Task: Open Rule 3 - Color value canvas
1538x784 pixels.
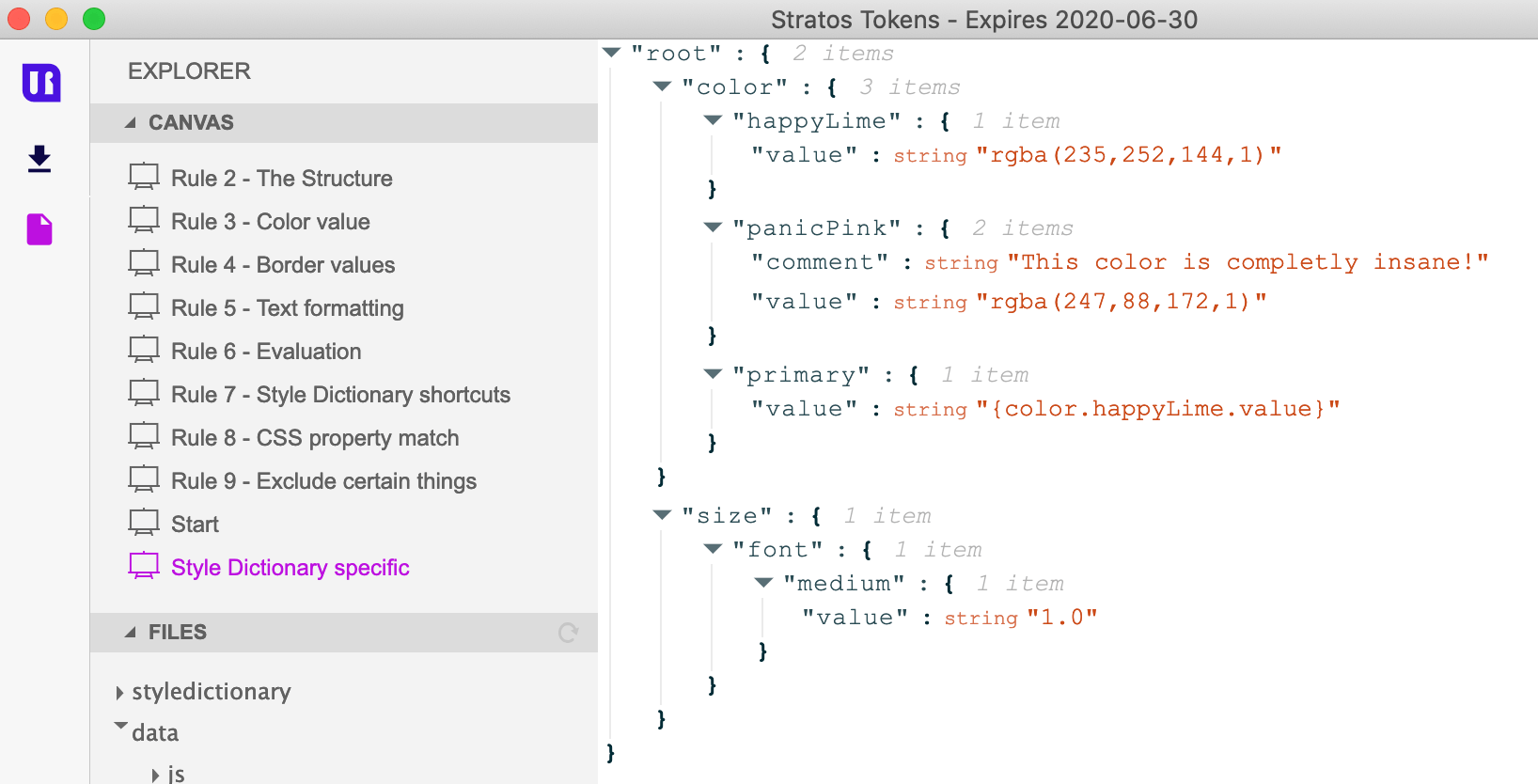Action: click(271, 222)
